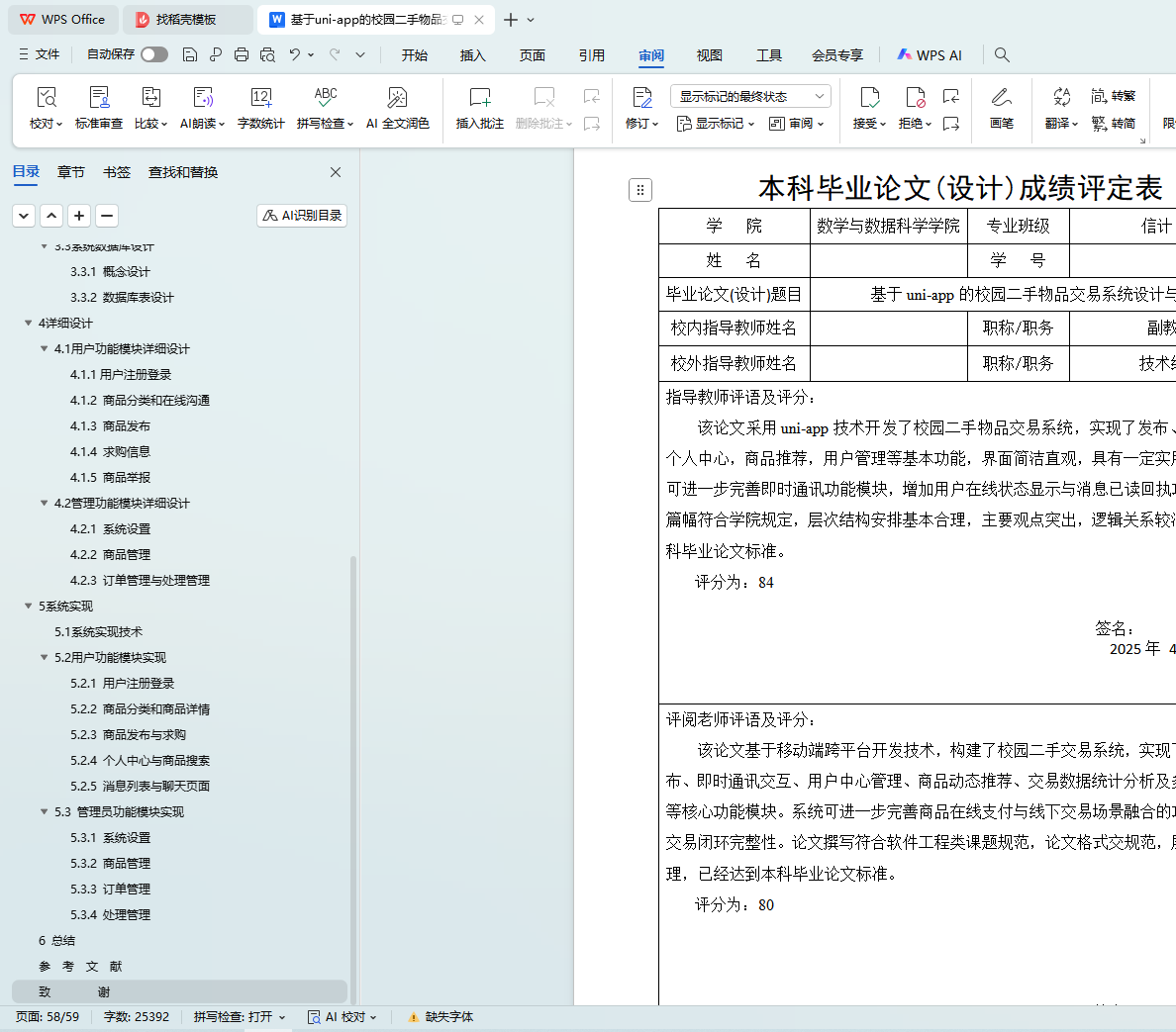Click the 缺失字体 status bar warning

(441, 1017)
